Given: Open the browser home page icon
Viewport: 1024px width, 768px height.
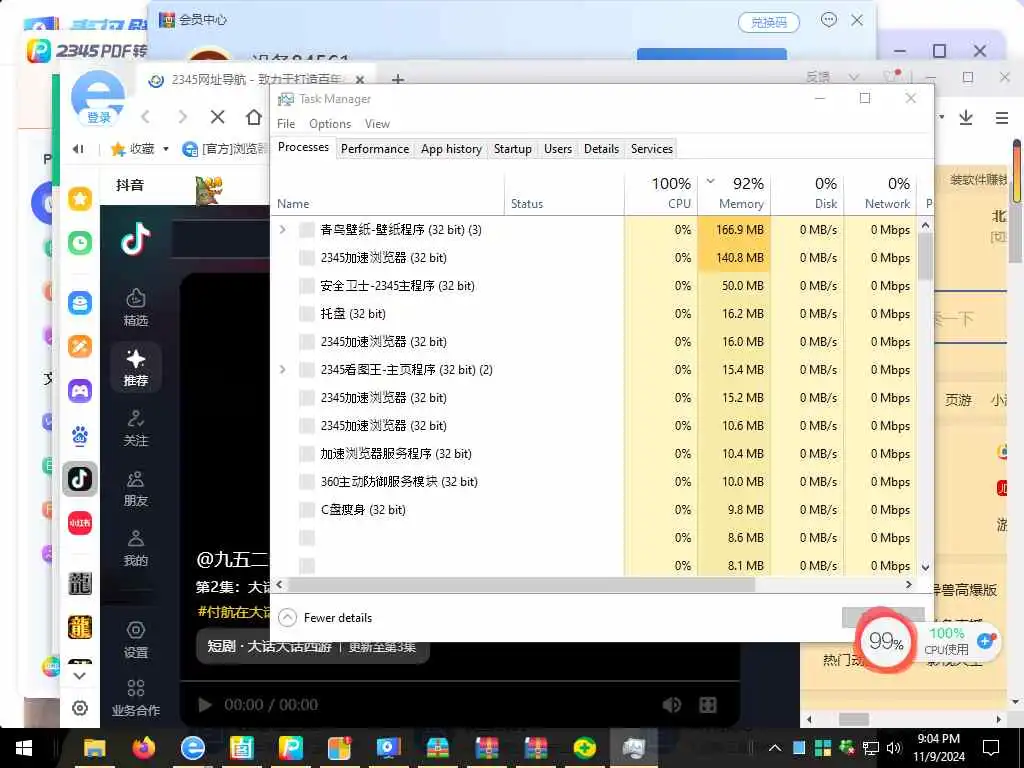Looking at the screenshot, I should (x=253, y=117).
